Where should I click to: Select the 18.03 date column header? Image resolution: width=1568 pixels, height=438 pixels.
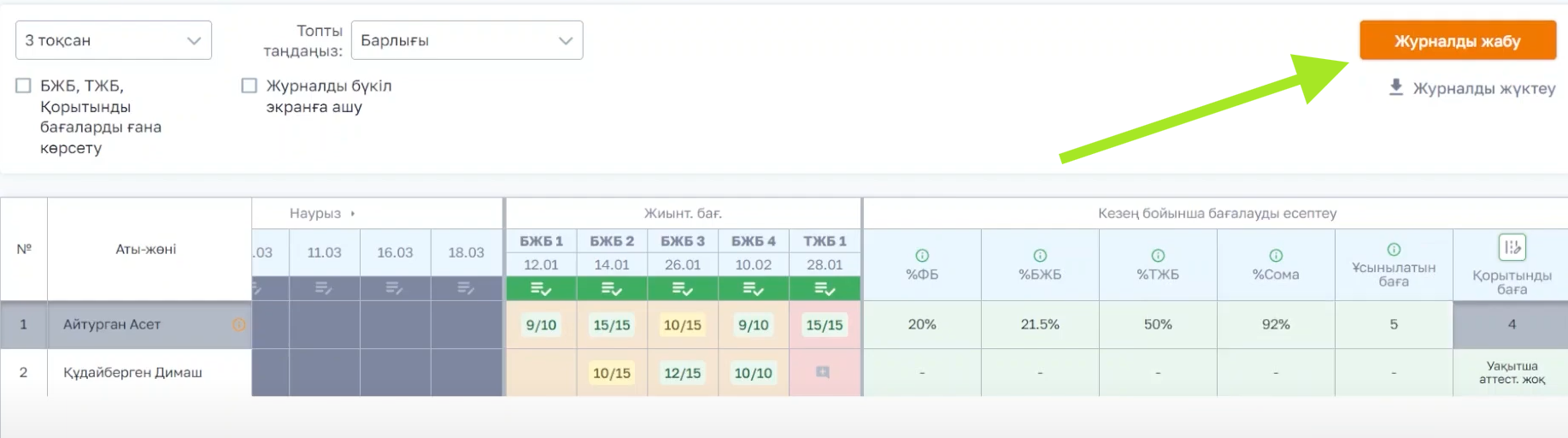(x=466, y=252)
